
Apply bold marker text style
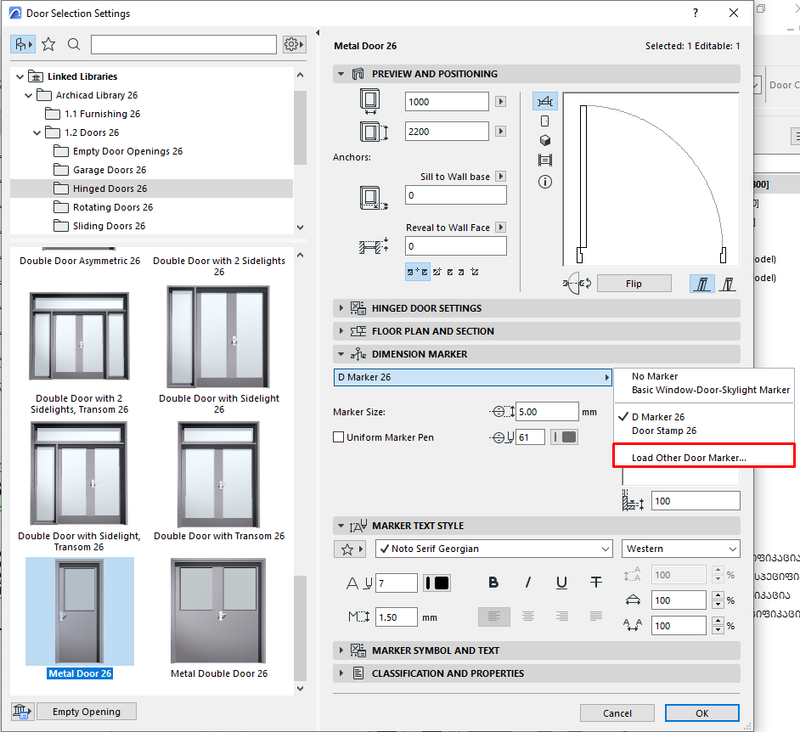(x=493, y=583)
